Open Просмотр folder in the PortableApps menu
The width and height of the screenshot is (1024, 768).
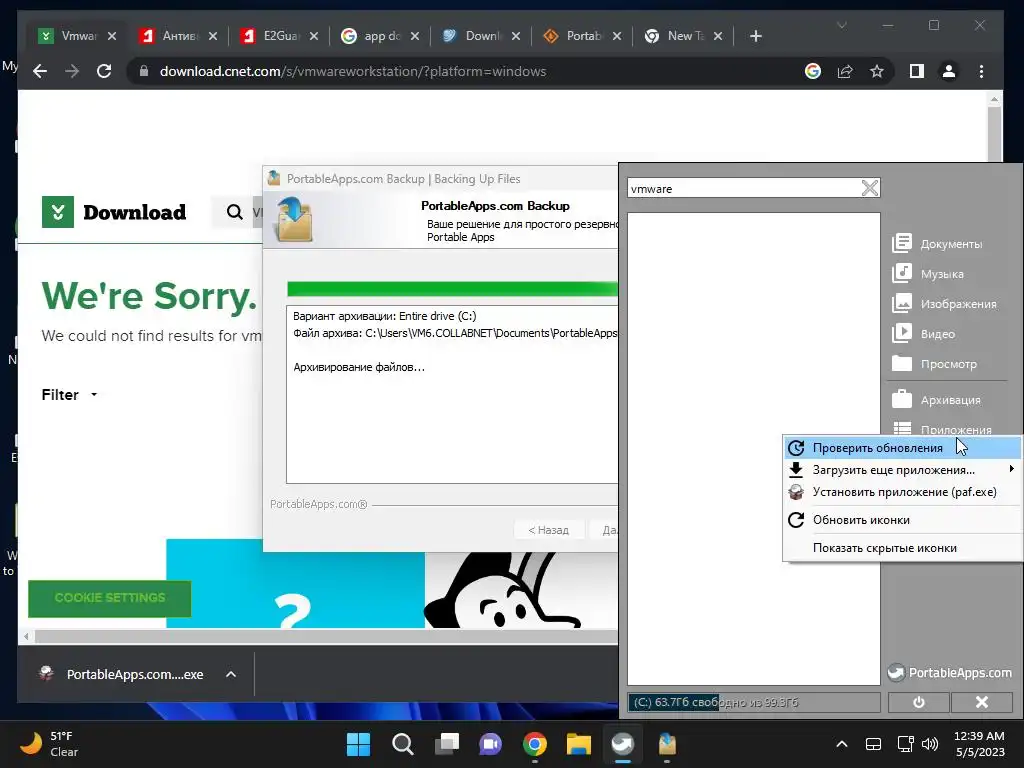click(x=935, y=364)
